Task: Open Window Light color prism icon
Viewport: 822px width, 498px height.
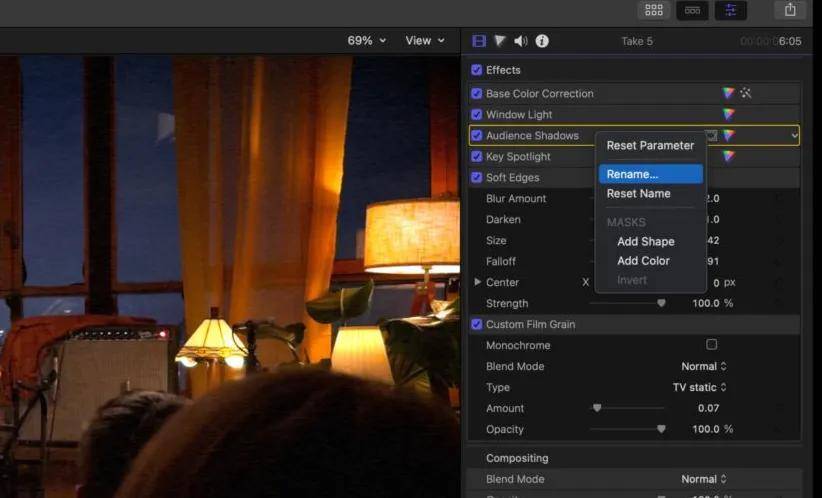Action: [x=728, y=114]
